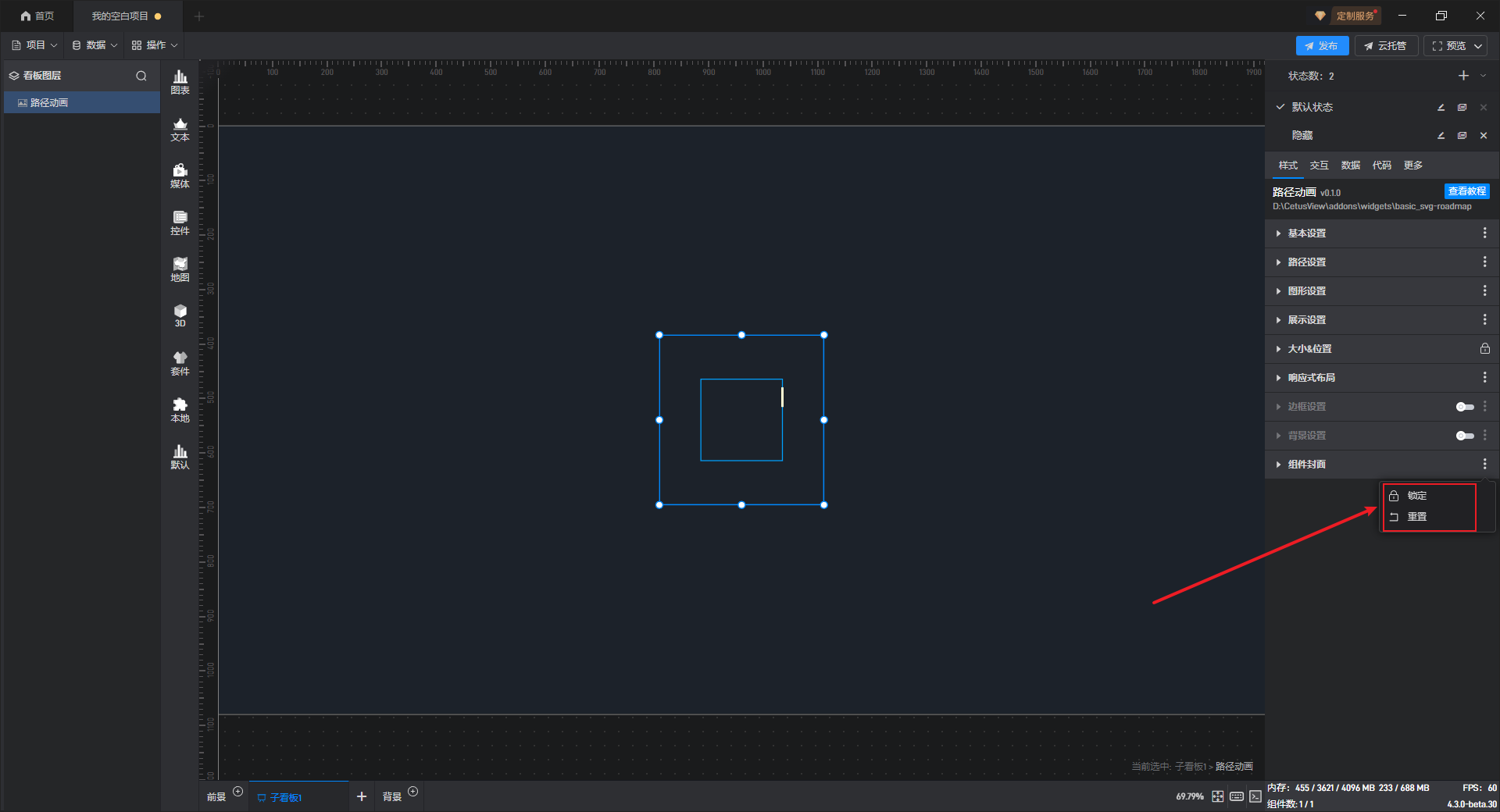Add a background board beside 背景
The height and width of the screenshot is (812, 1500).
pyautogui.click(x=413, y=792)
